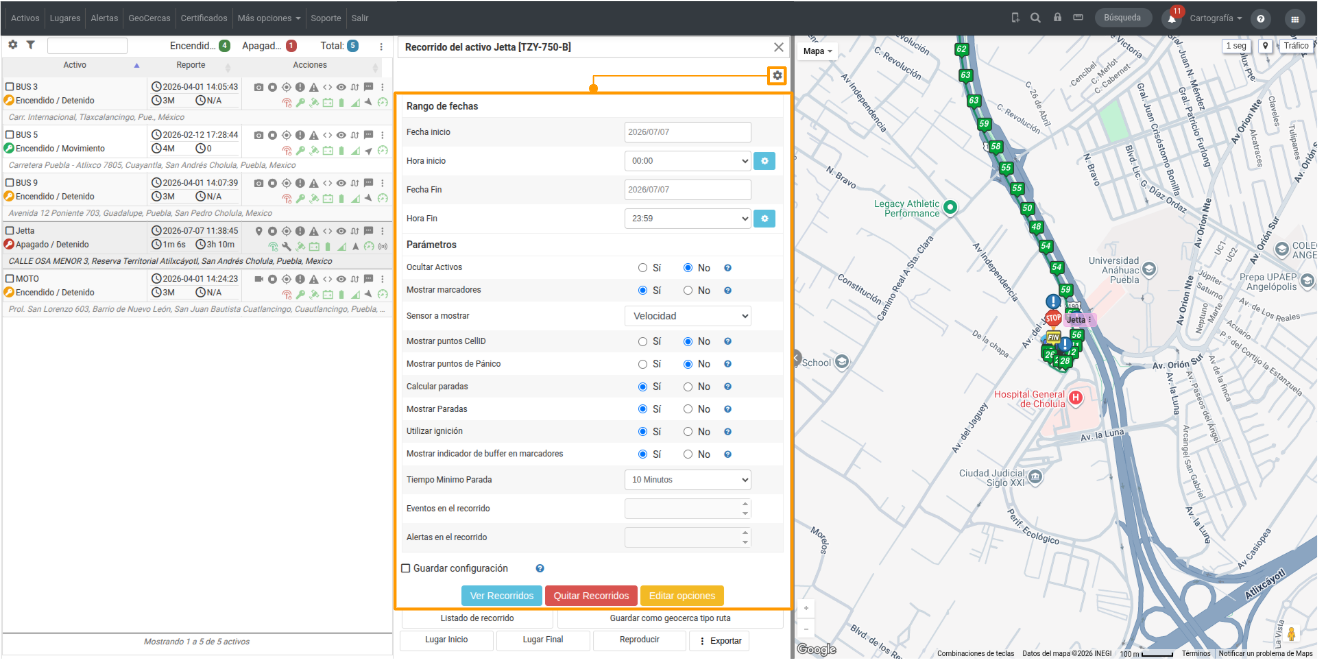This screenshot has height=660, width=1318.
Task: Open the Más opciones menu
Action: pos(270,18)
